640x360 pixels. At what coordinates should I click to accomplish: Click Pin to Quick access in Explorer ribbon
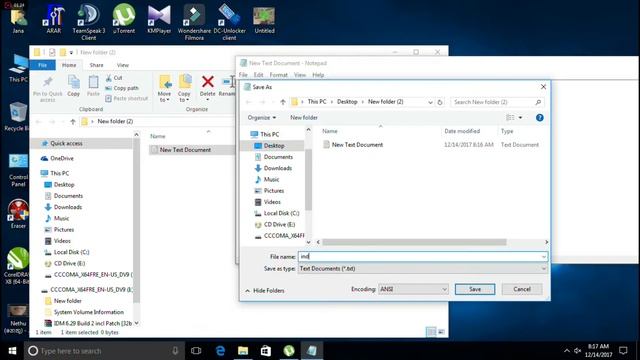click(48, 89)
